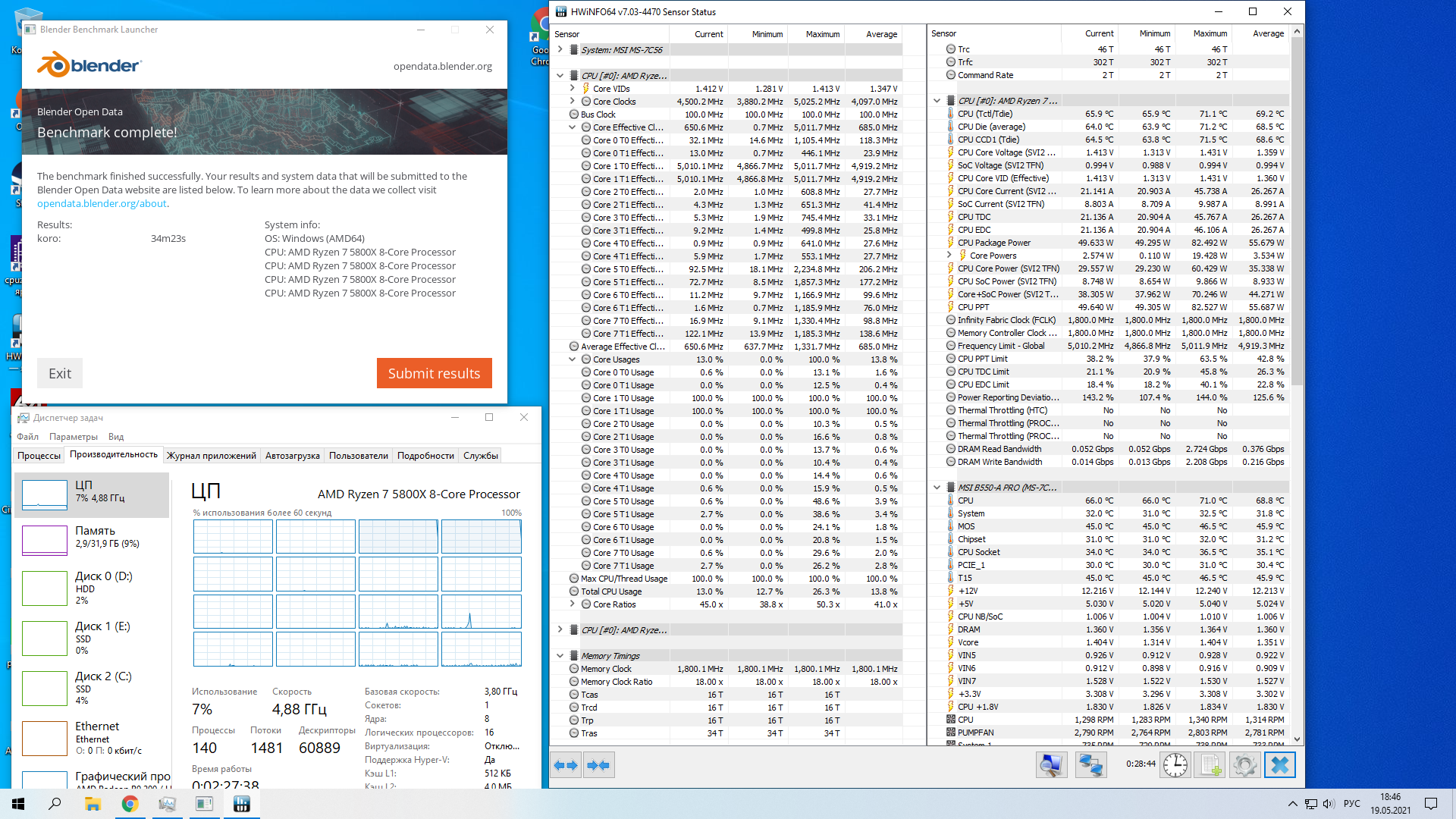Open HWiNFO sensor settings gear icon
Image resolution: width=1456 pixels, height=819 pixels.
(1244, 765)
